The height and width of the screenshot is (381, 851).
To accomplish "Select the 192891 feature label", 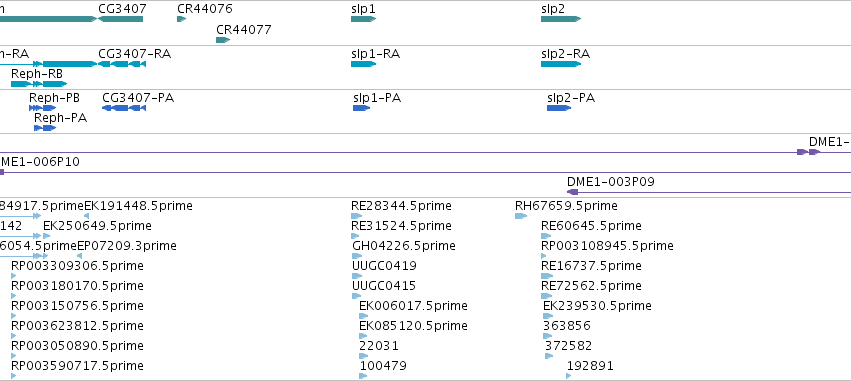I will click(590, 366).
